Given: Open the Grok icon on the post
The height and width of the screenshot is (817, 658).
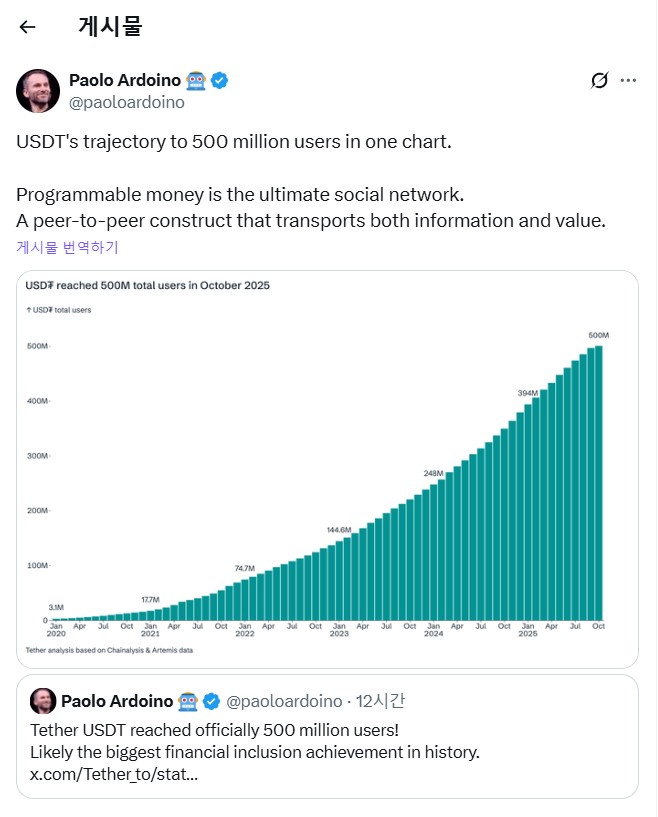Looking at the screenshot, I should pos(599,80).
